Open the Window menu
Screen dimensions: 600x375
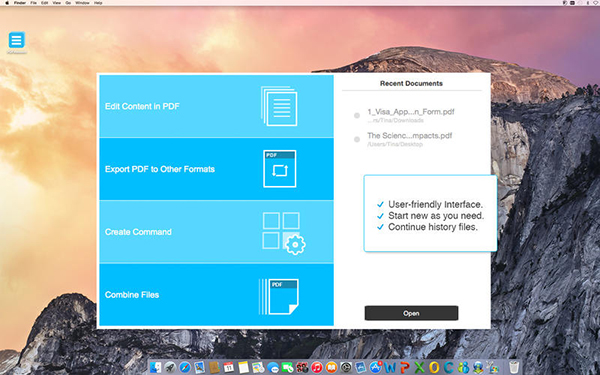[82, 3]
